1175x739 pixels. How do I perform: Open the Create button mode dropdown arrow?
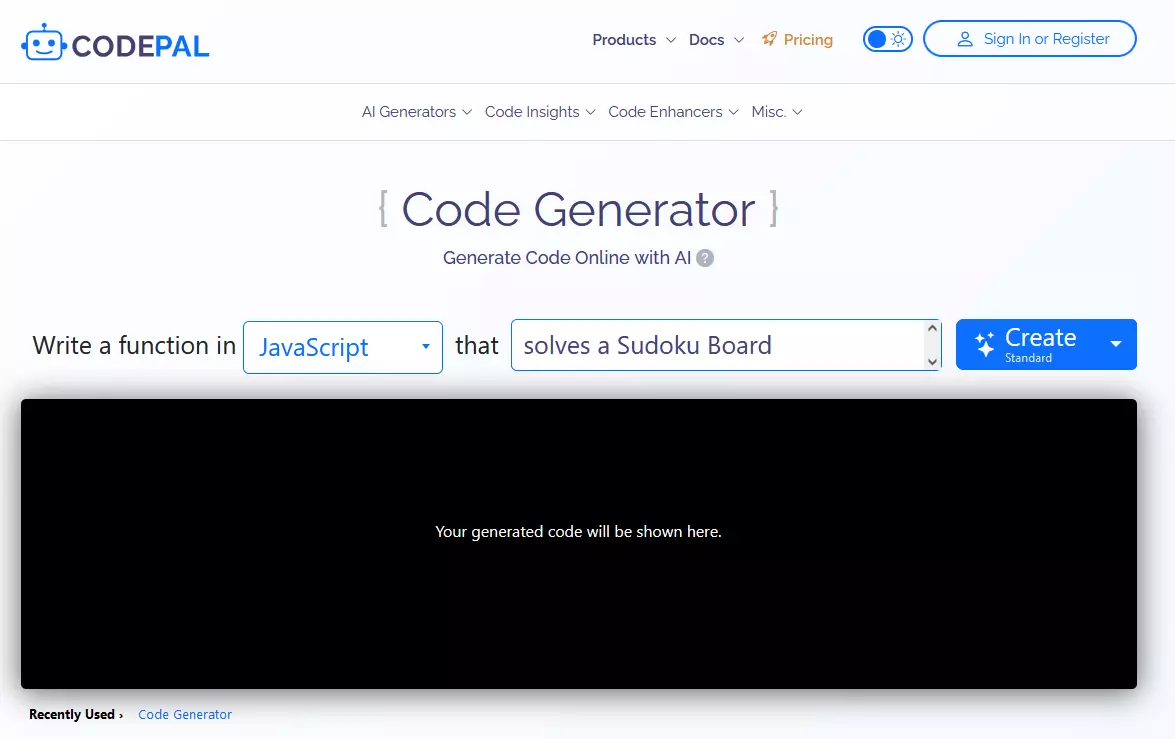point(1116,344)
